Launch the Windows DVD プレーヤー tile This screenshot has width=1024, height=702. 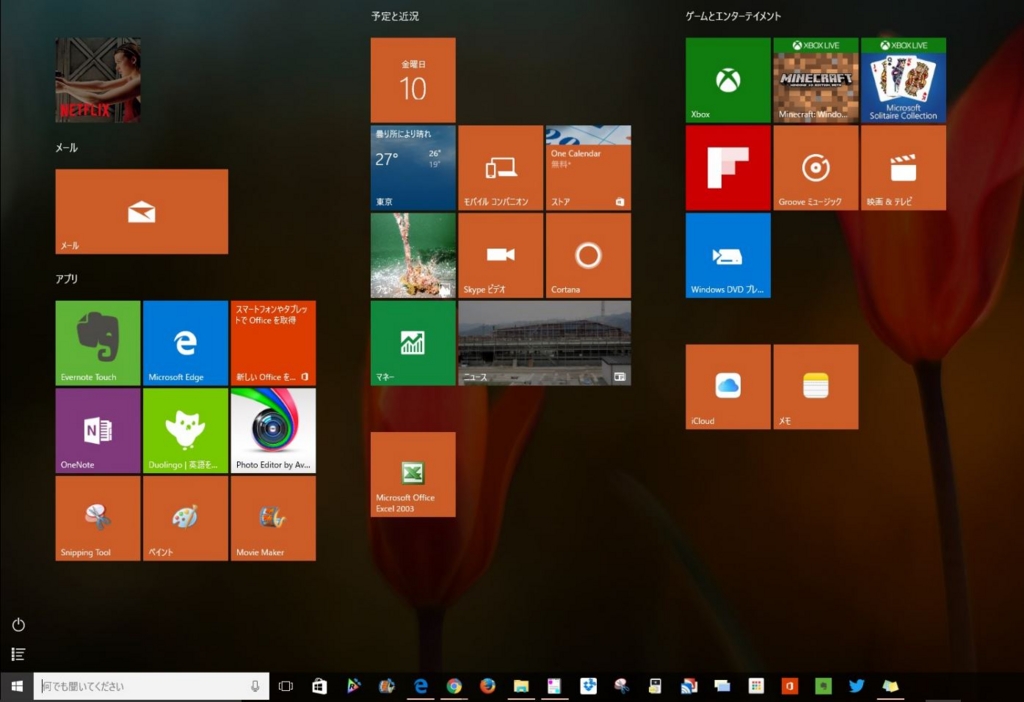(728, 255)
